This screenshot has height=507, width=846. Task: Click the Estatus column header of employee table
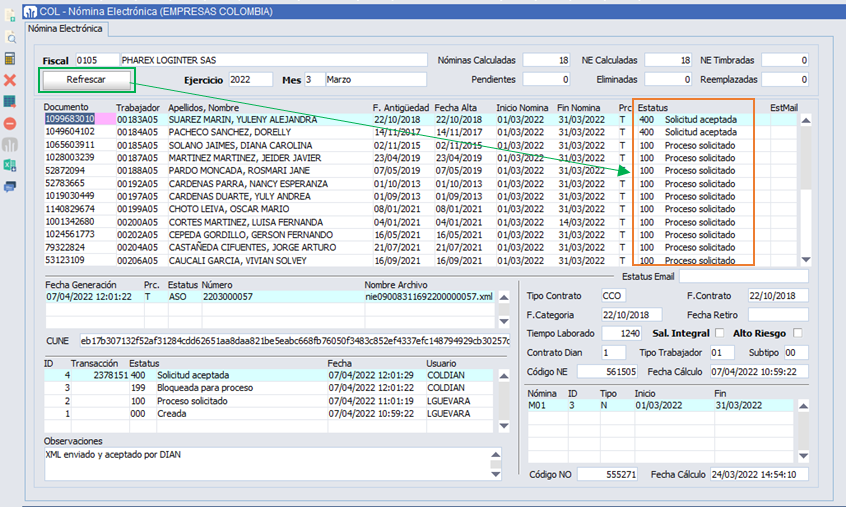click(x=652, y=107)
